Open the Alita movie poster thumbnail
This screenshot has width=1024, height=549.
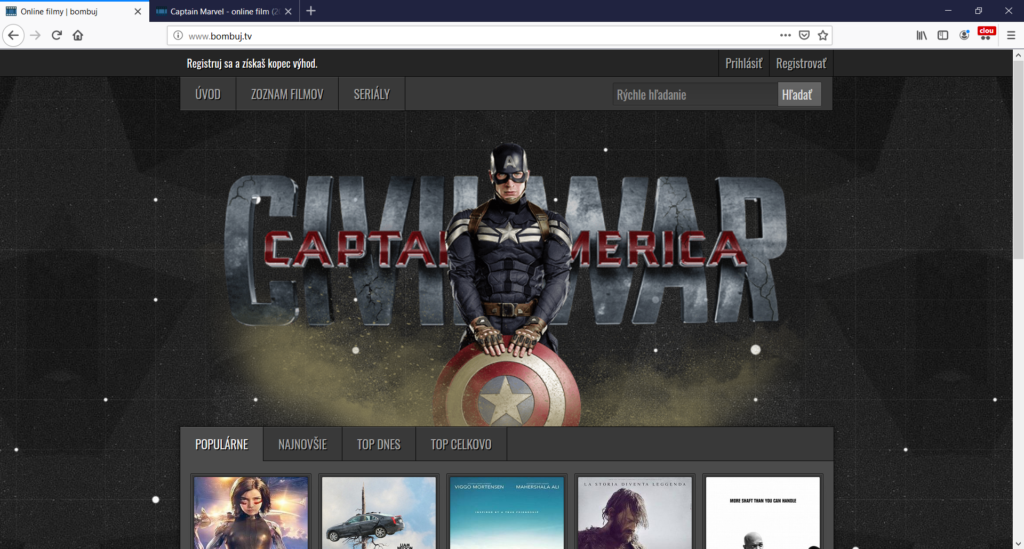coord(251,512)
